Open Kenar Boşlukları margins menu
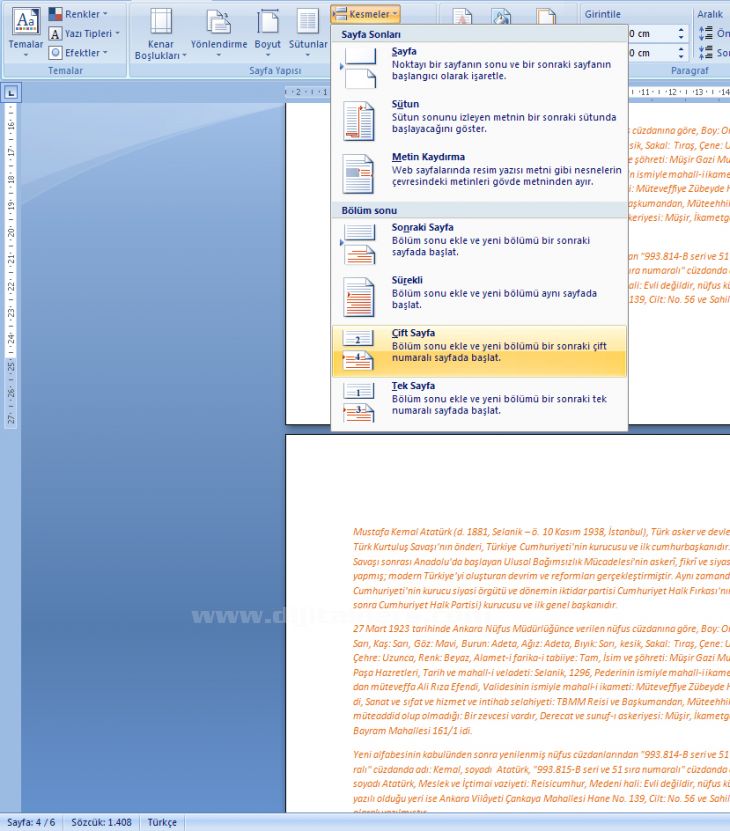 (161, 34)
